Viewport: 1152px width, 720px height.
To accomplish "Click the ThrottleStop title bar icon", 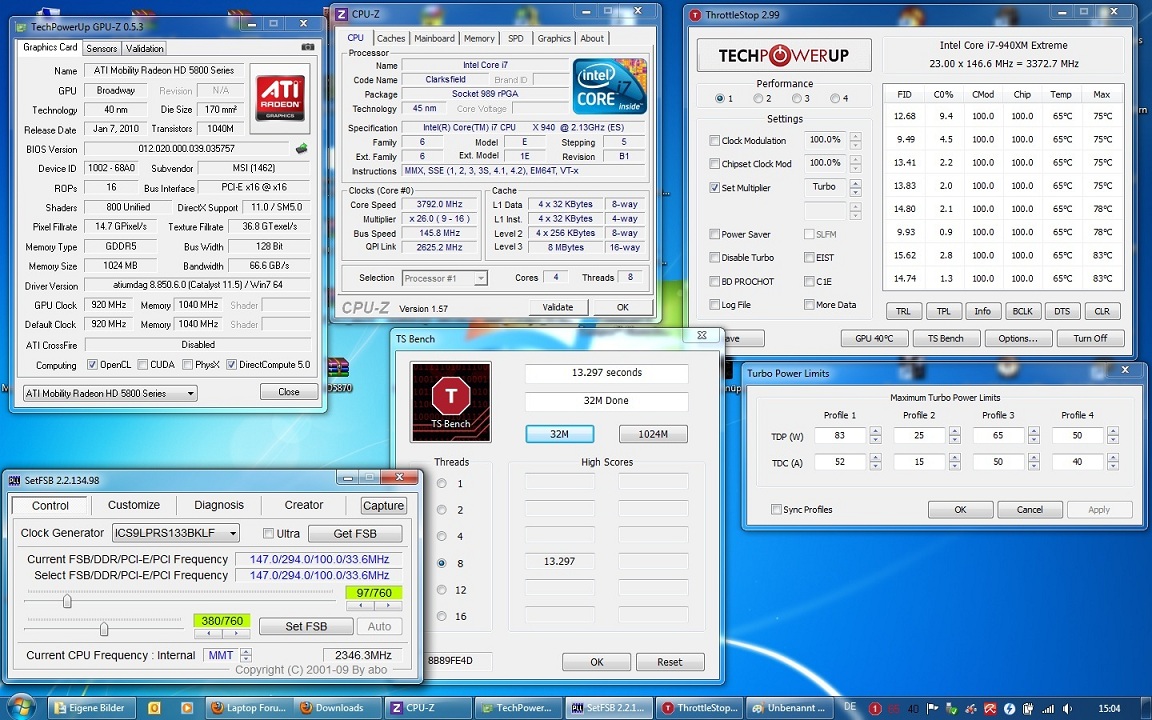I will pos(695,15).
